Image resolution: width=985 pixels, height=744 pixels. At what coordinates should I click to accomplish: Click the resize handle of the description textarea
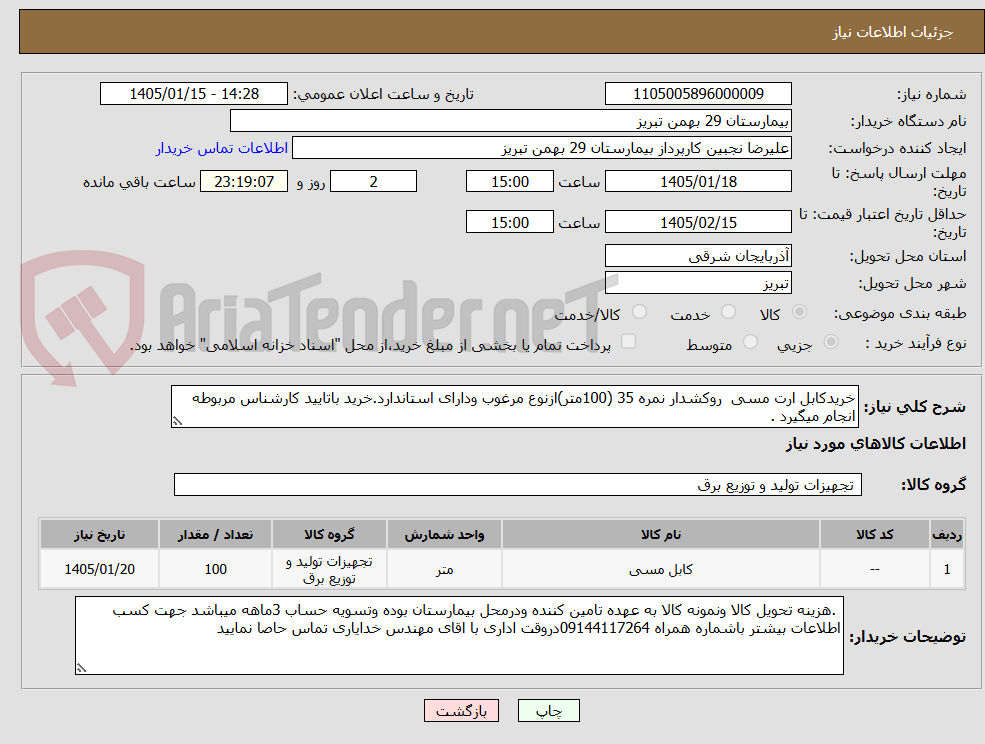point(177,422)
